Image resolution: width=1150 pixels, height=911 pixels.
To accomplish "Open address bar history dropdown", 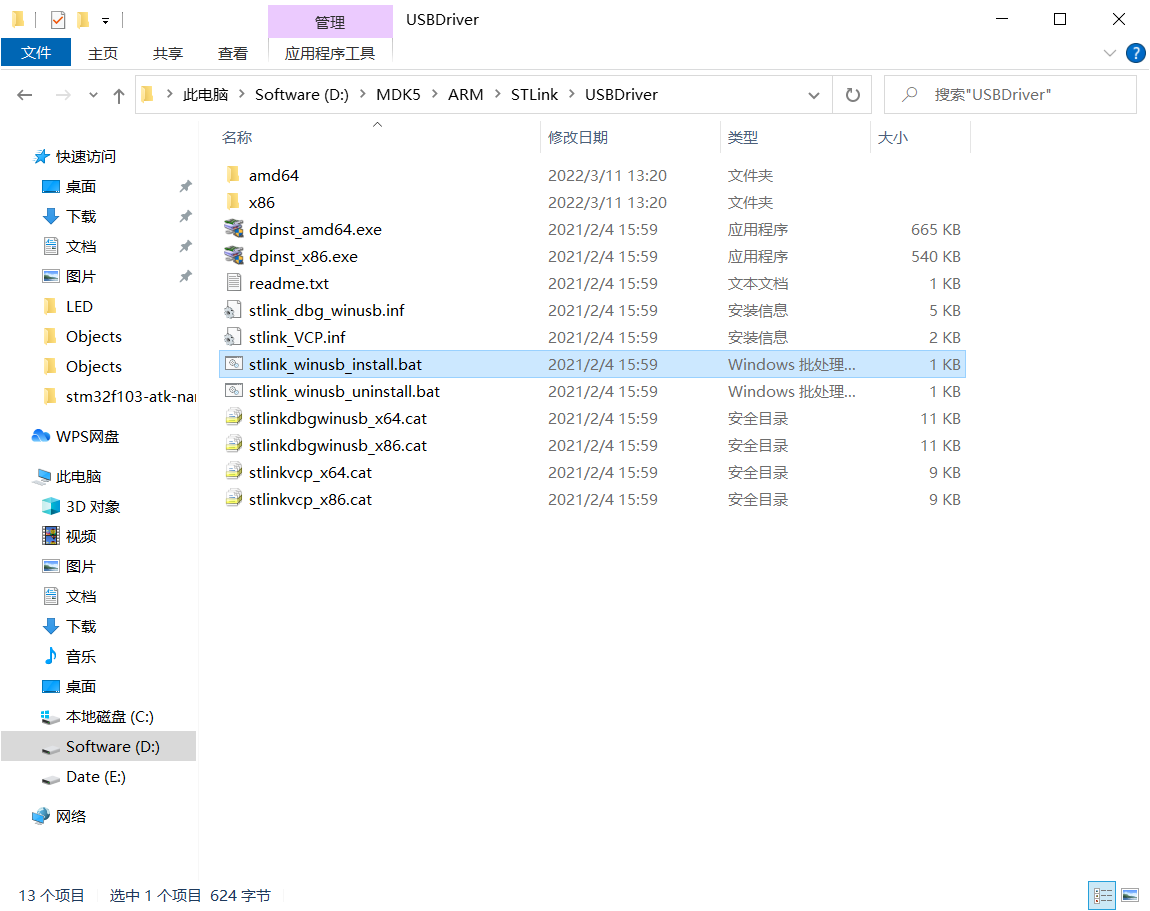I will 813,95.
